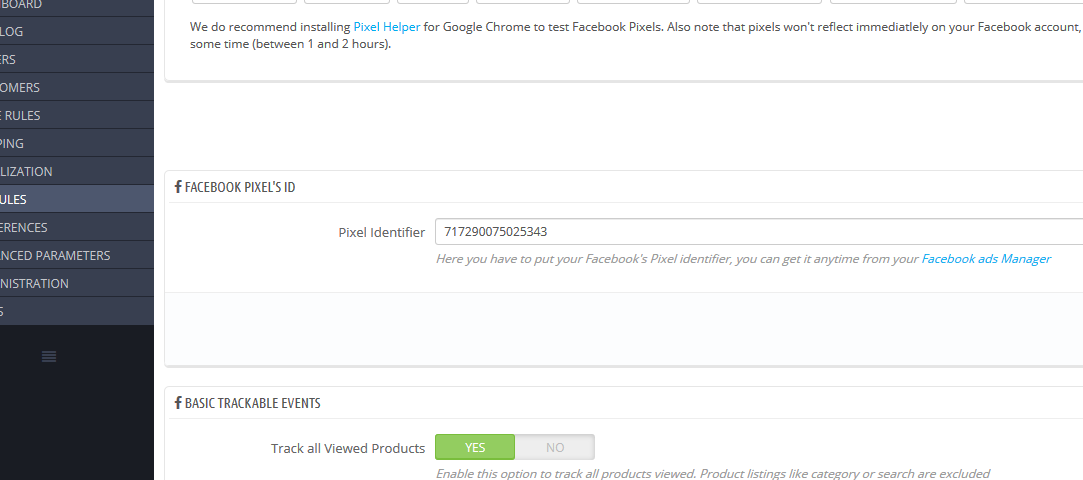The width and height of the screenshot is (1083, 480).
Task: Open Preferences in the sidebar
Action: [x=24, y=228]
